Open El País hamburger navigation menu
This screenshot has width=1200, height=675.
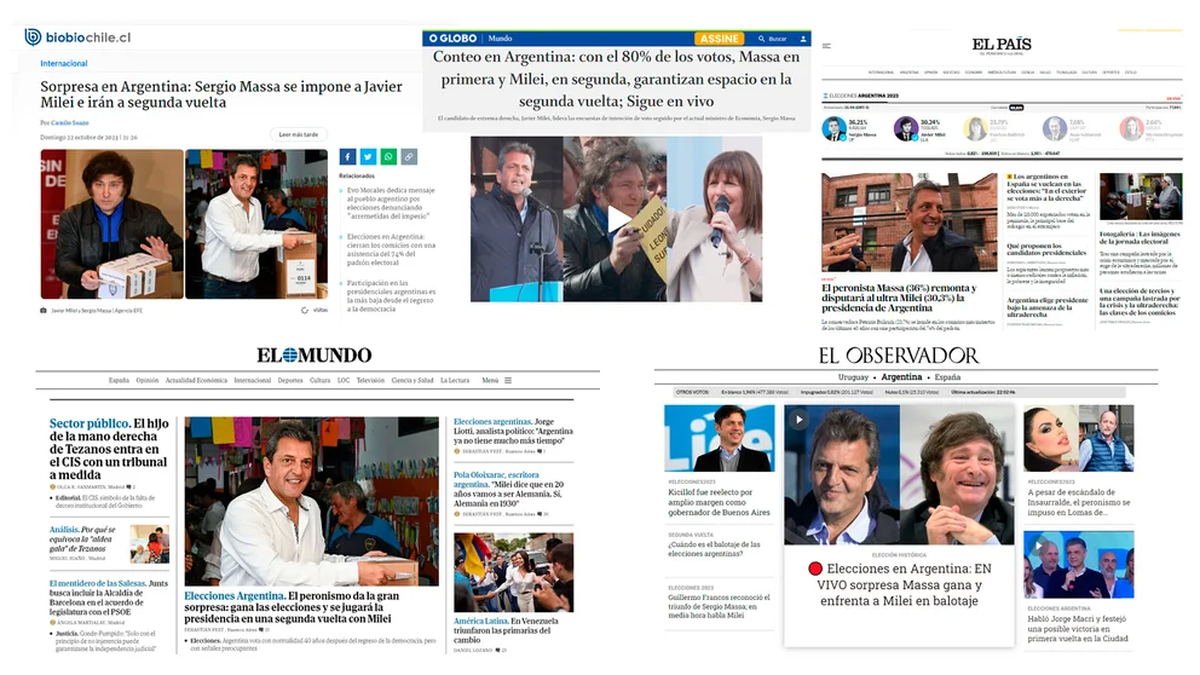826,44
